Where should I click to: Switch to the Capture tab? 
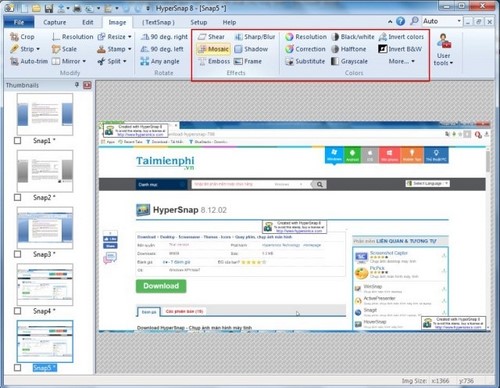tap(55, 22)
